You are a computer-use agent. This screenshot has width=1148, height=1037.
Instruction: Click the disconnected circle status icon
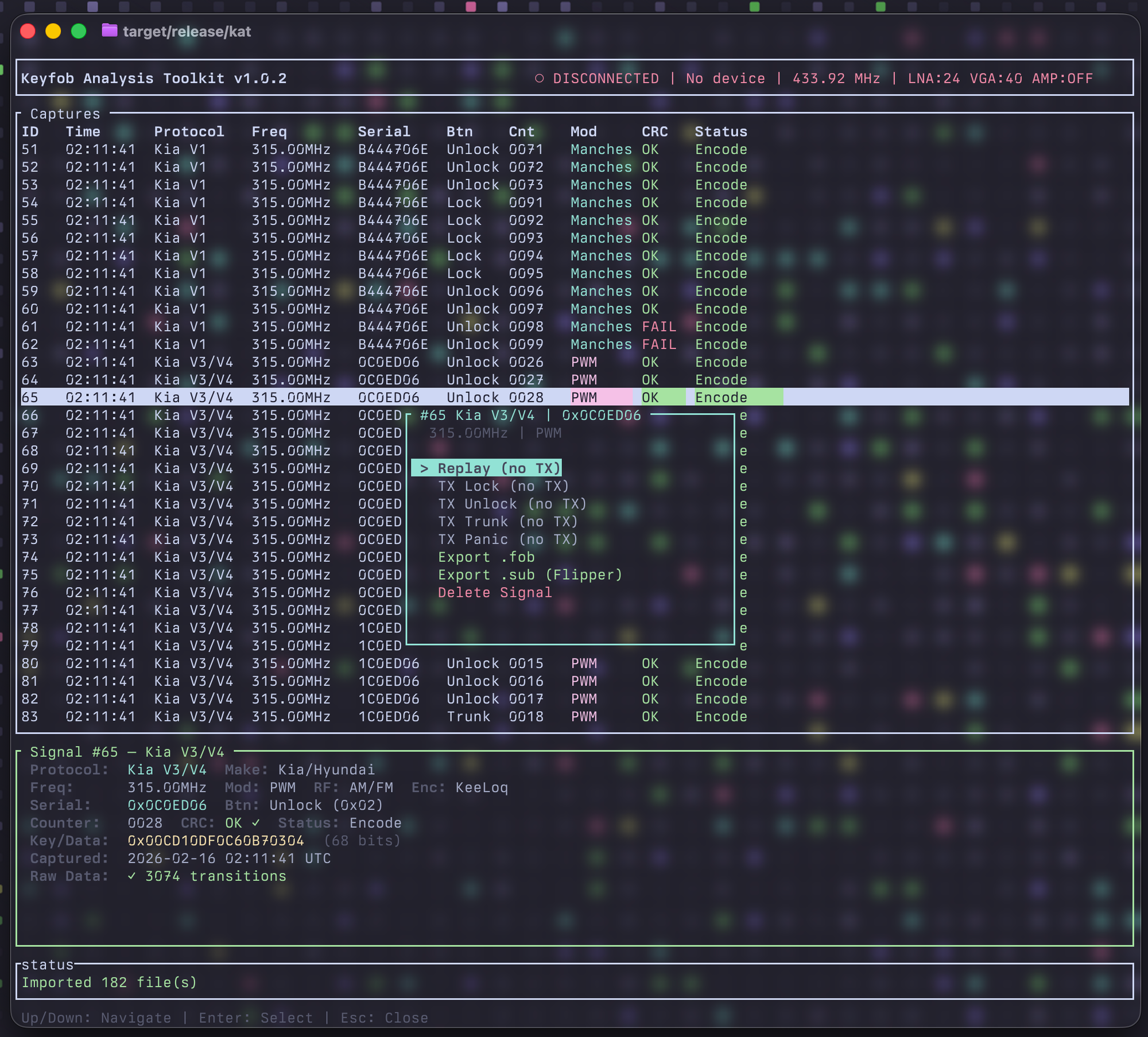coord(539,78)
